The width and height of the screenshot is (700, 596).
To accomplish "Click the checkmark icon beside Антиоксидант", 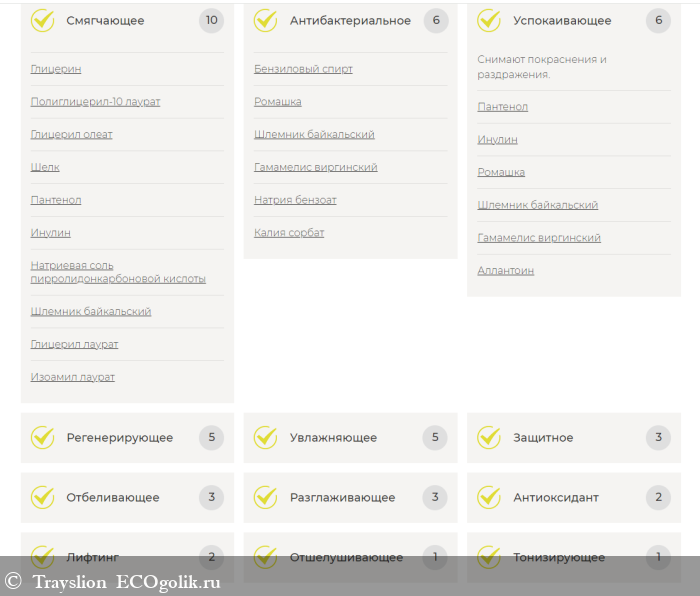I will 489,497.
